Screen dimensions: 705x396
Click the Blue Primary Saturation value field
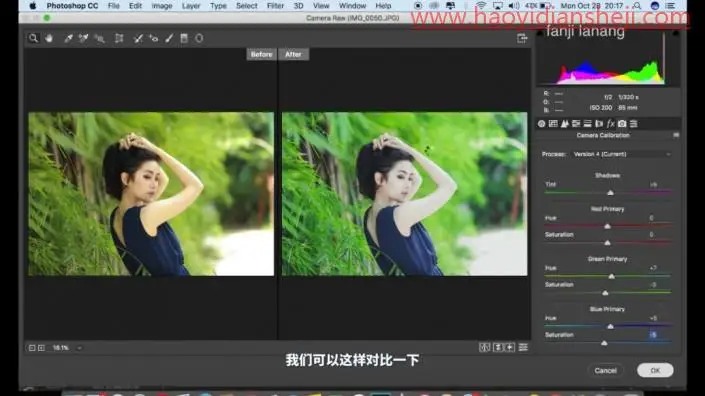click(x=653, y=335)
